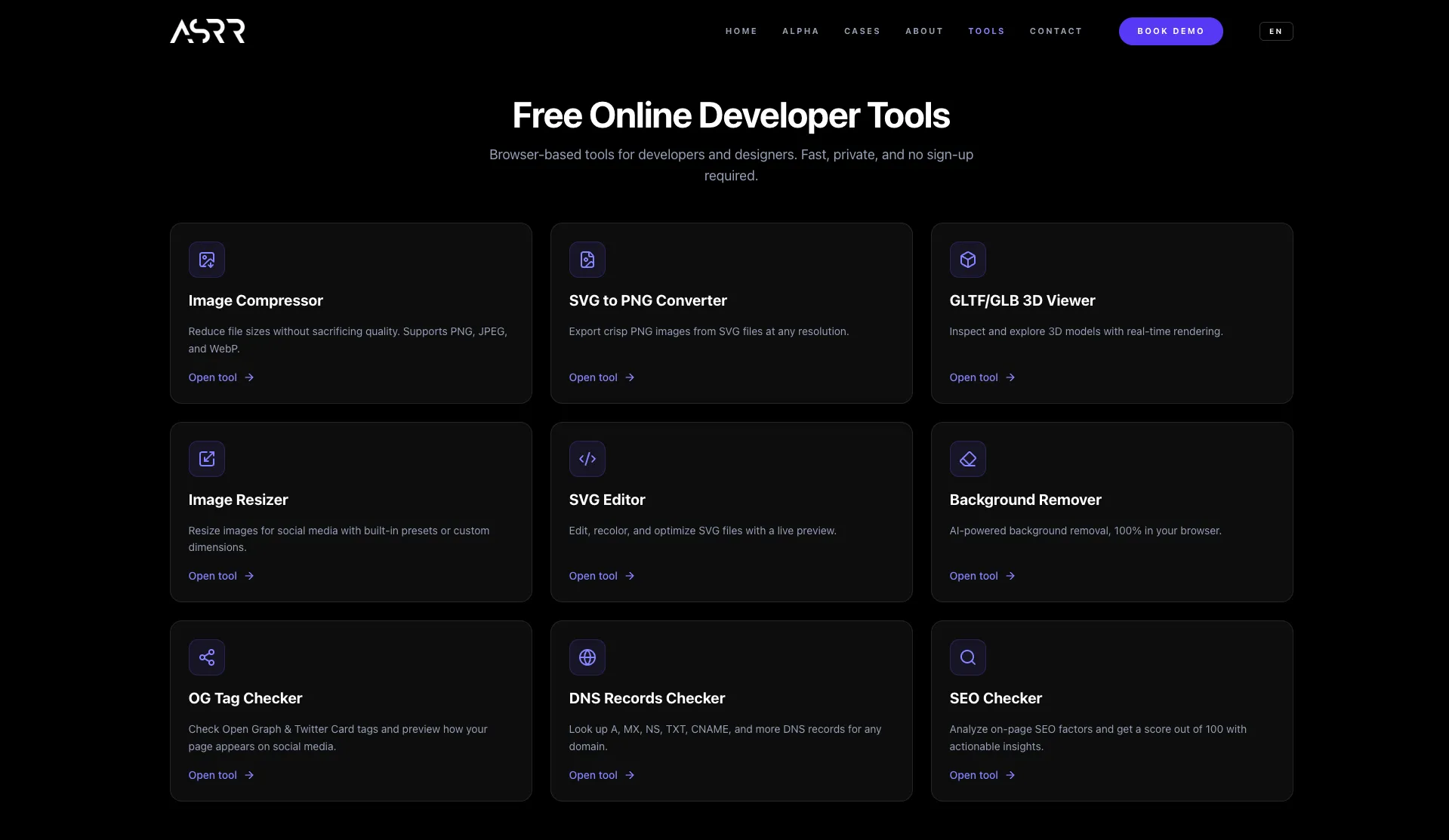Click the SVG to PNG Converter title
Image resolution: width=1449 pixels, height=840 pixels.
(x=648, y=300)
